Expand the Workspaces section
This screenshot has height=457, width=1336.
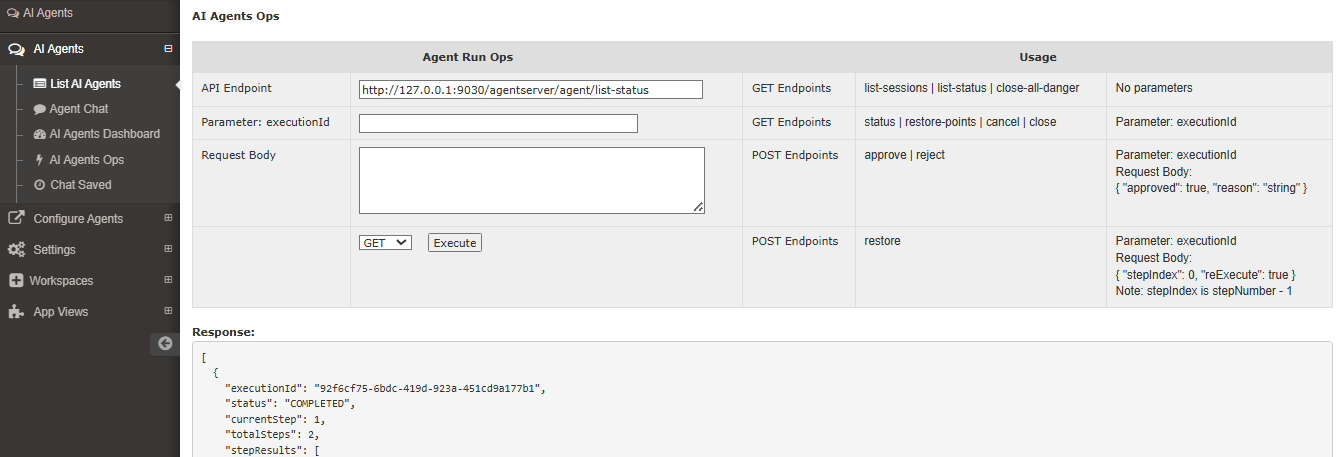(168, 281)
